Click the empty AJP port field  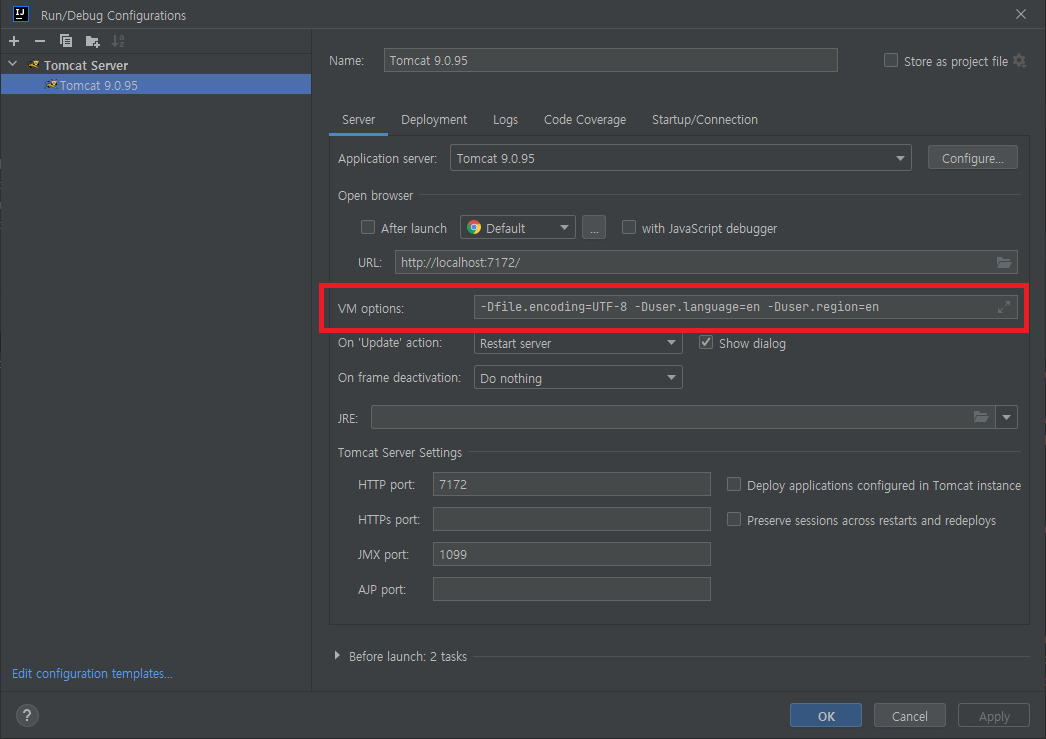[572, 589]
